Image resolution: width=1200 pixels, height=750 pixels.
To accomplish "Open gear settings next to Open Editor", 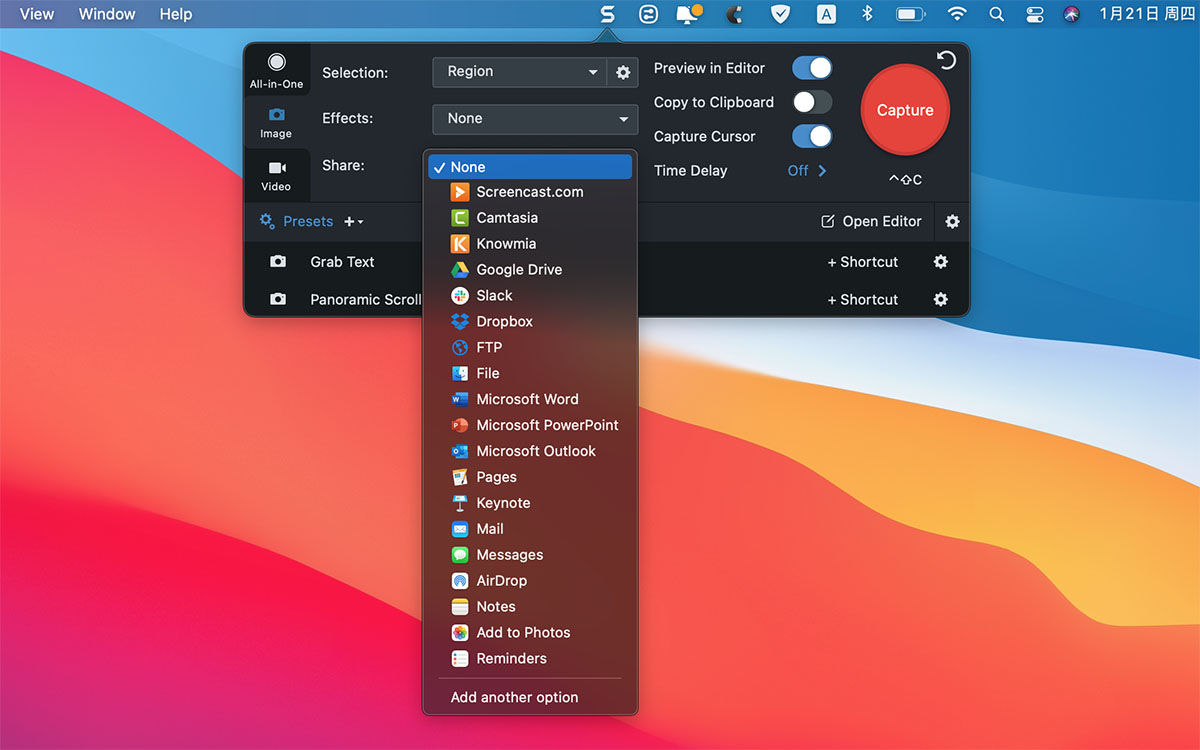I will click(x=952, y=222).
